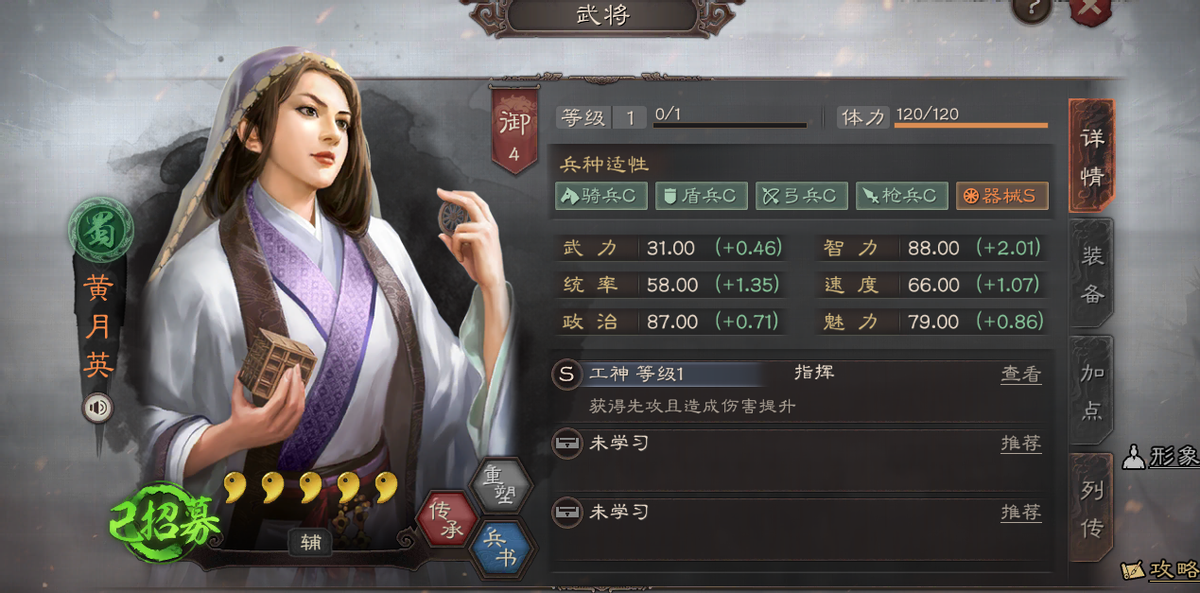Select the 枪兵C spear aptitude badge
This screenshot has height=593, width=1200.
[902, 196]
